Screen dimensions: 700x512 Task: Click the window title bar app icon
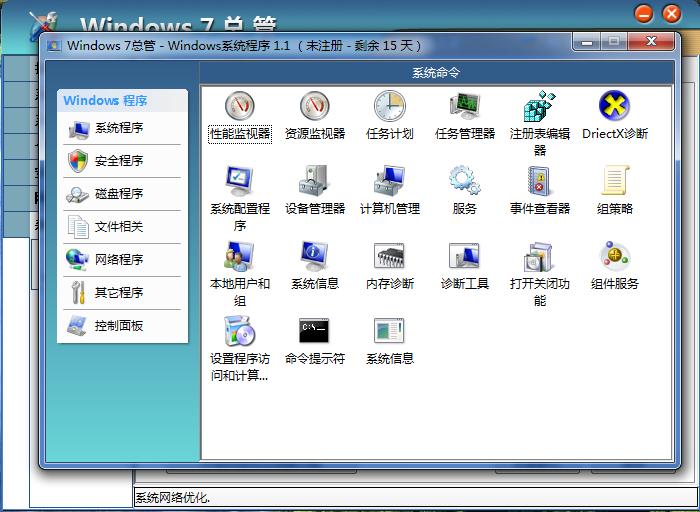pyautogui.click(x=54, y=46)
